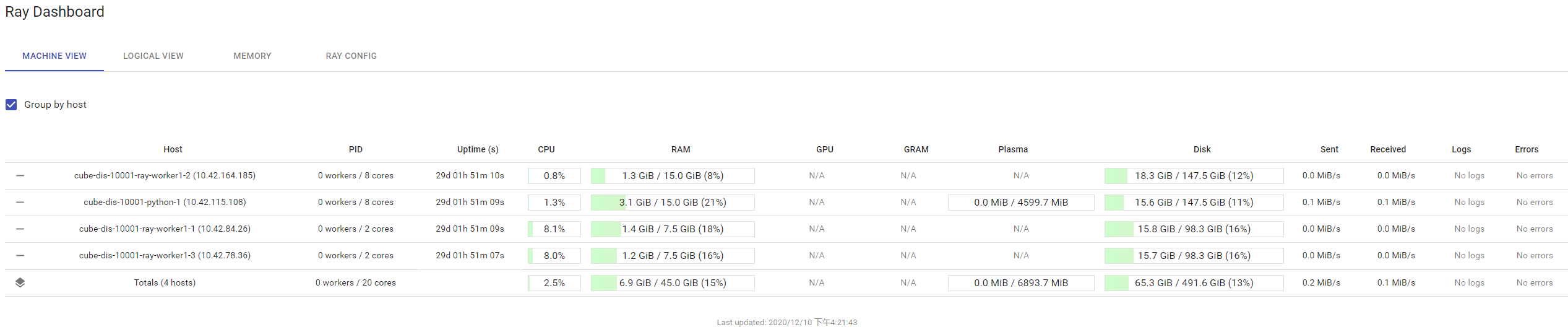Viewport: 1568px width, 332px height.
Task: Click the 65.3 GiB / 491.6 GiB total disk bar
Action: pyautogui.click(x=1194, y=283)
